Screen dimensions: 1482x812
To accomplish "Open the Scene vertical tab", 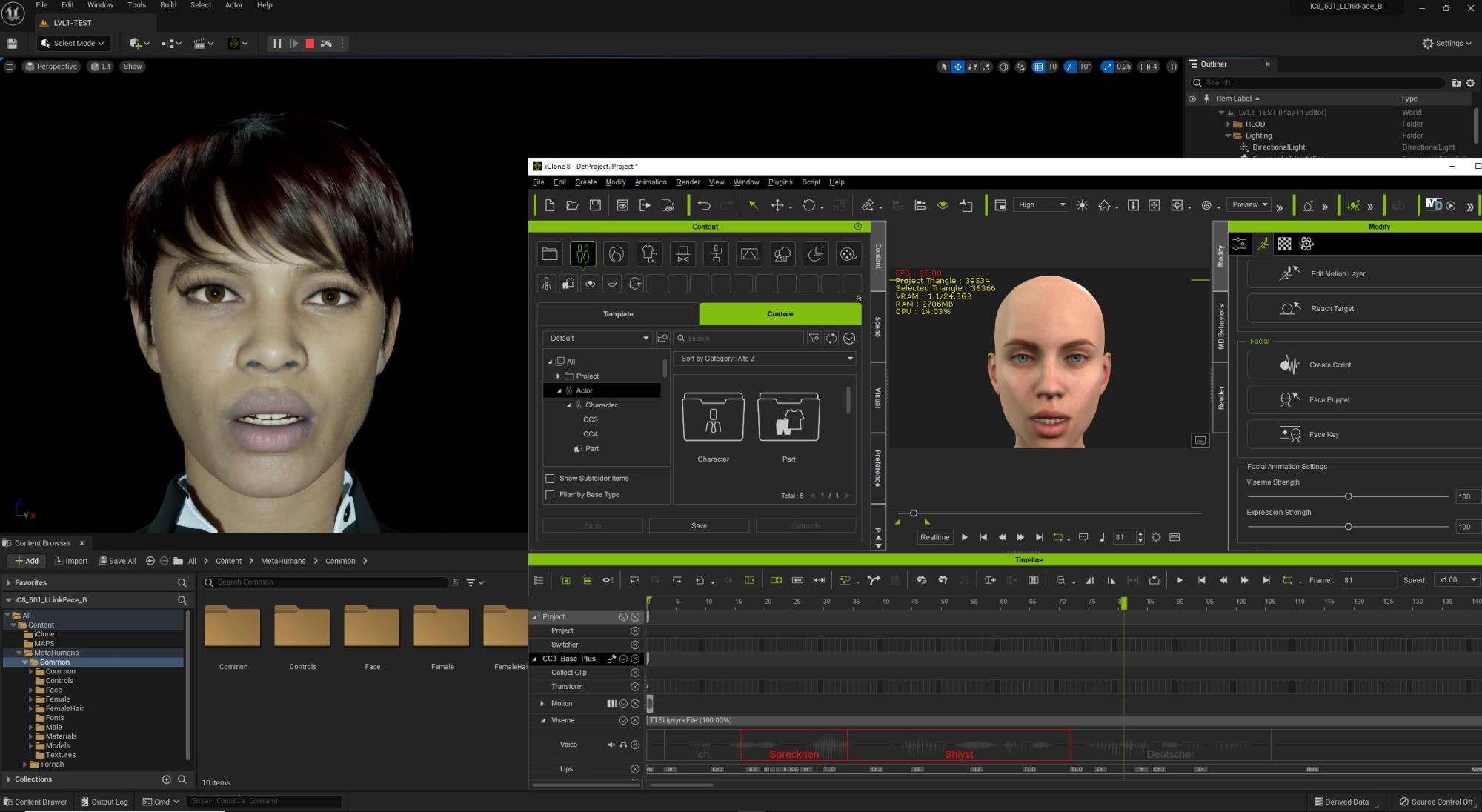I will point(878,327).
